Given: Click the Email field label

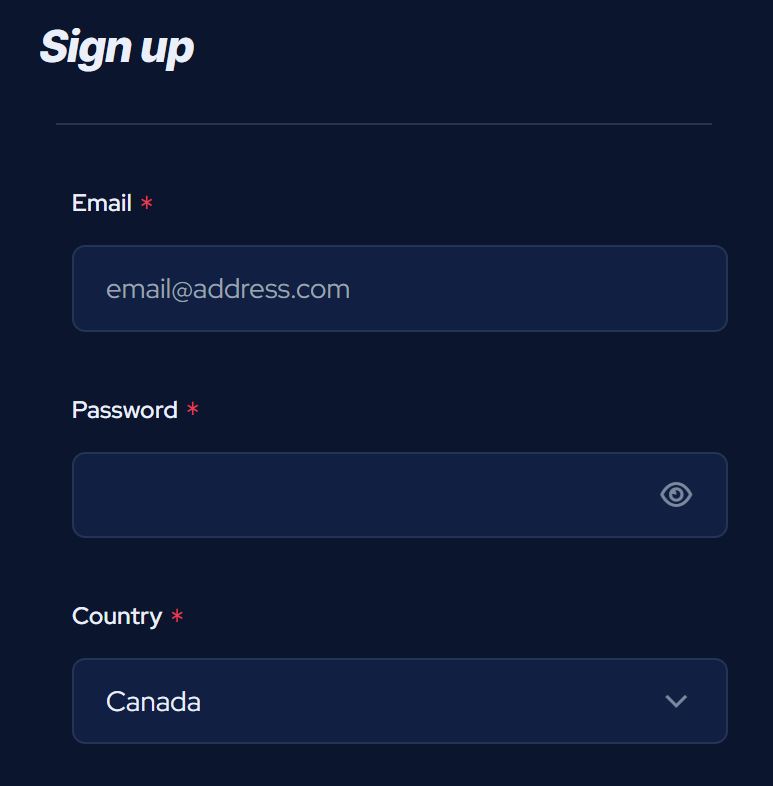Looking at the screenshot, I should tap(102, 203).
